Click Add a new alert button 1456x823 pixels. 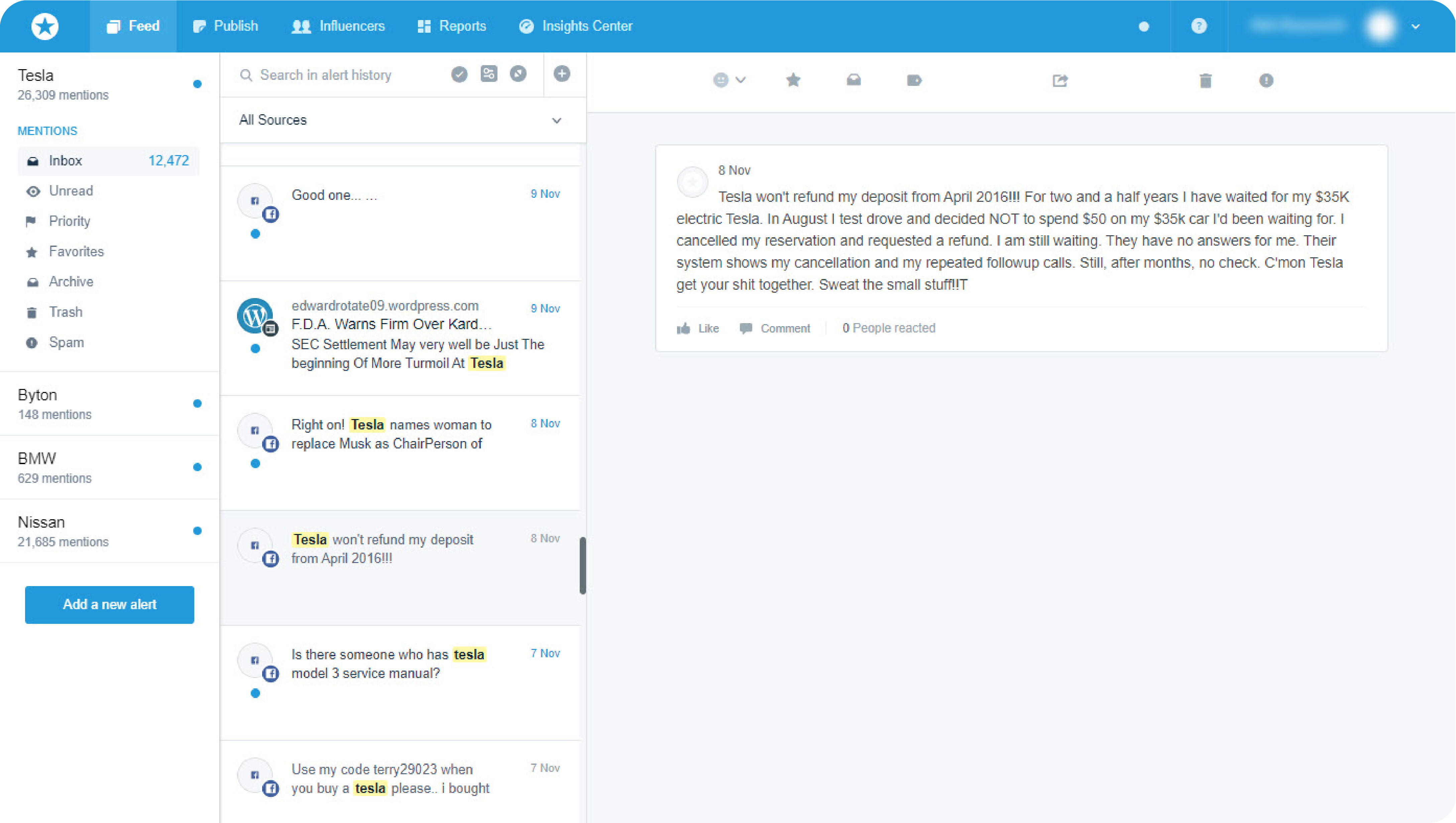pos(109,604)
